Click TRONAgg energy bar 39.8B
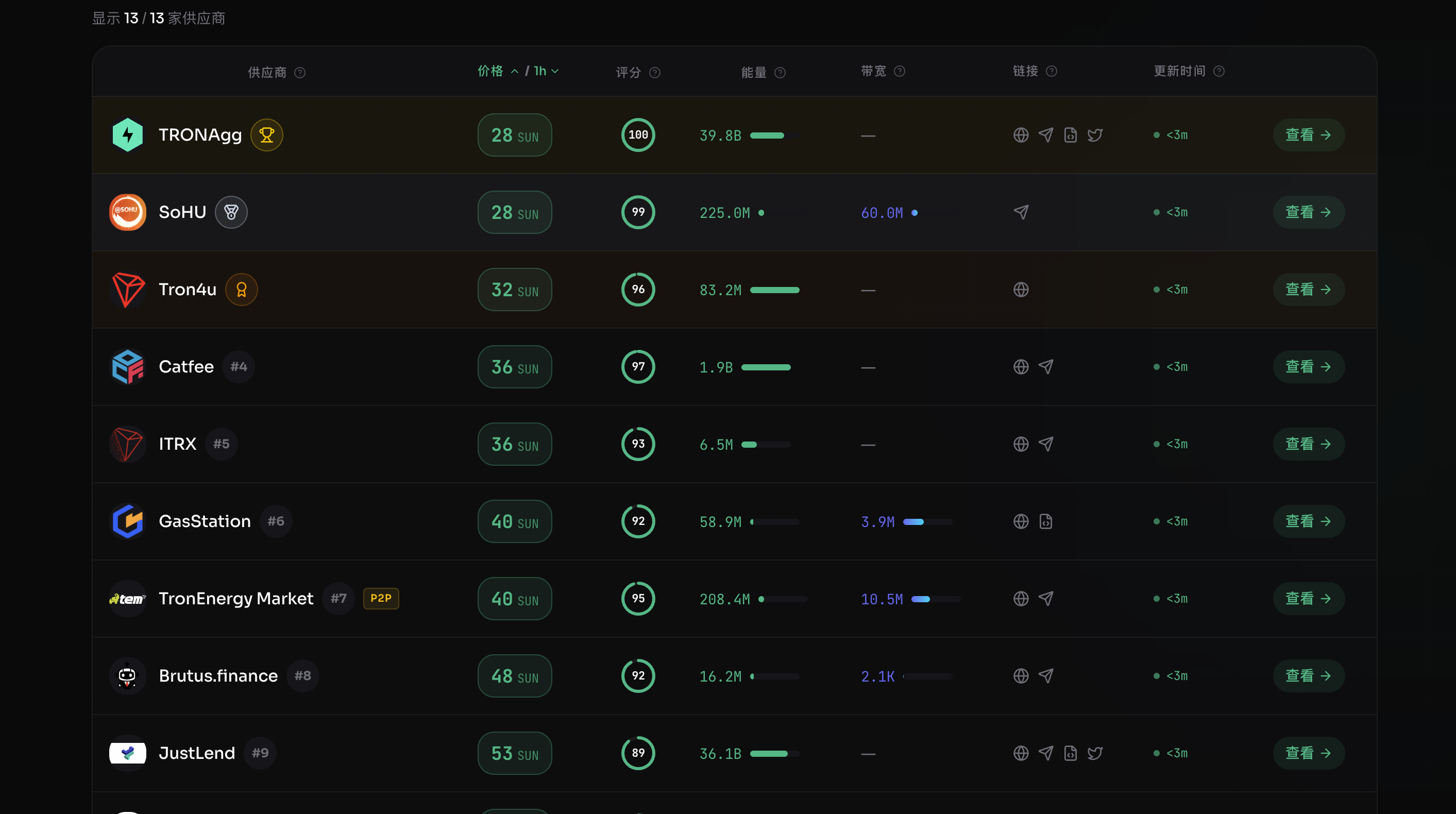 (x=774, y=135)
